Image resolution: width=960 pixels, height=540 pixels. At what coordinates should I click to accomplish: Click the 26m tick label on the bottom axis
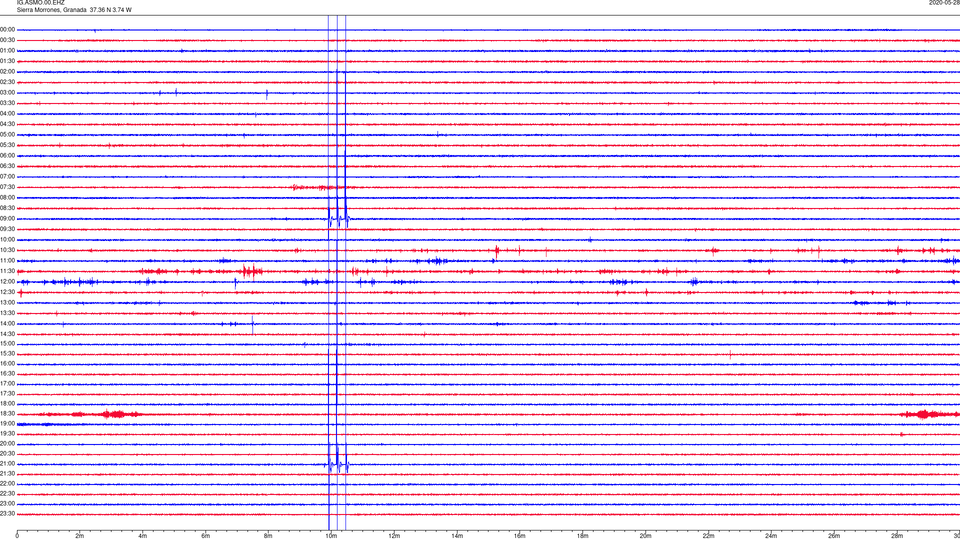[x=834, y=536]
